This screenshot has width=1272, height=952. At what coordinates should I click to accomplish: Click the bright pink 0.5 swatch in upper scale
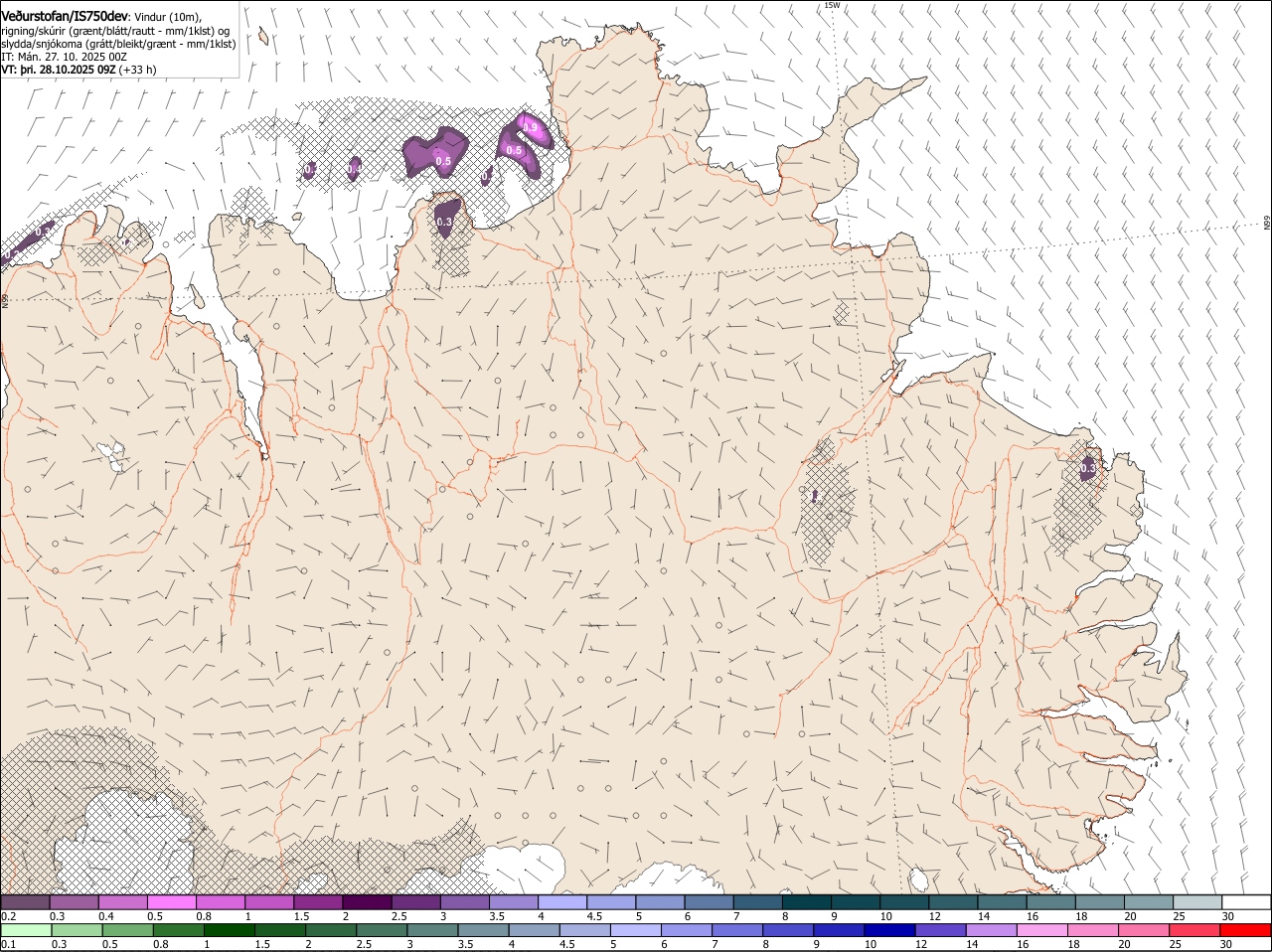171,902
